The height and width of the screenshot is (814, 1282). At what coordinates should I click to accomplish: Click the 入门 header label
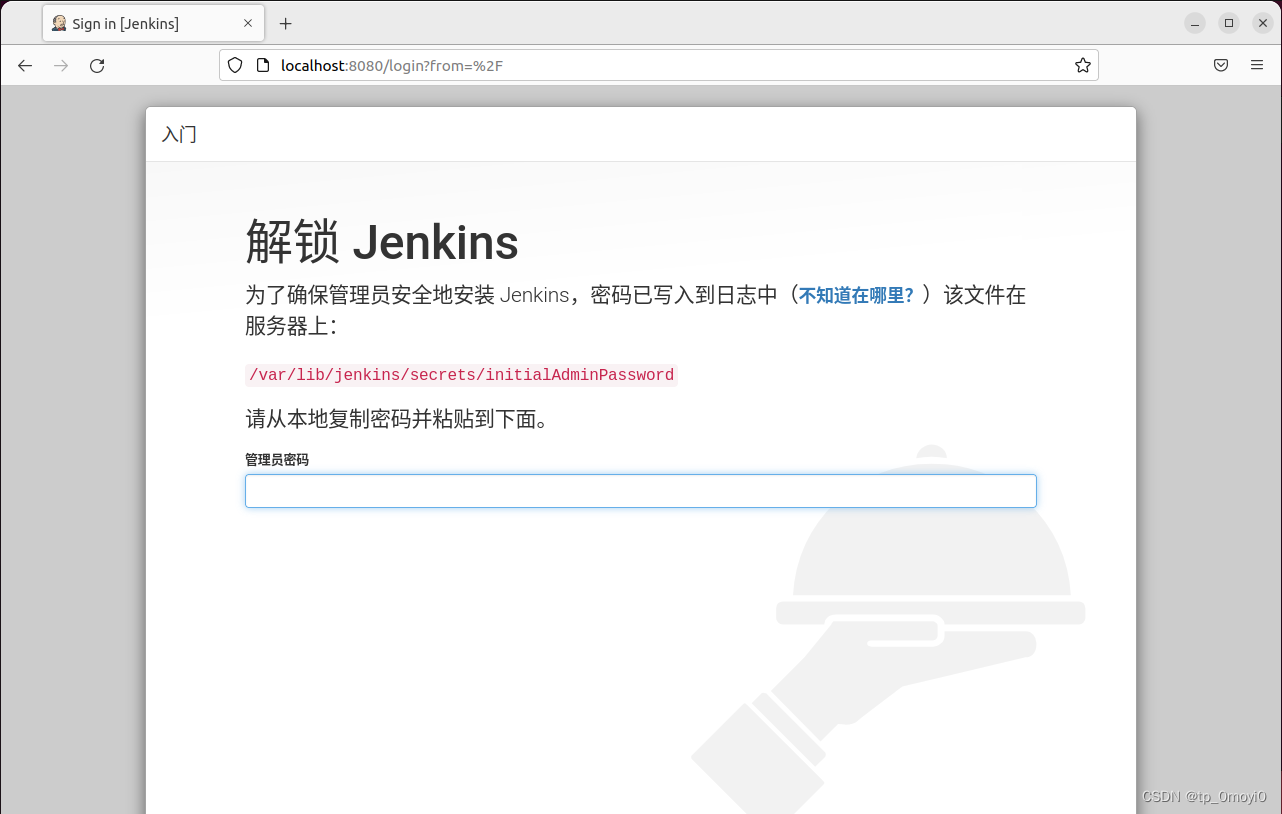coord(179,134)
